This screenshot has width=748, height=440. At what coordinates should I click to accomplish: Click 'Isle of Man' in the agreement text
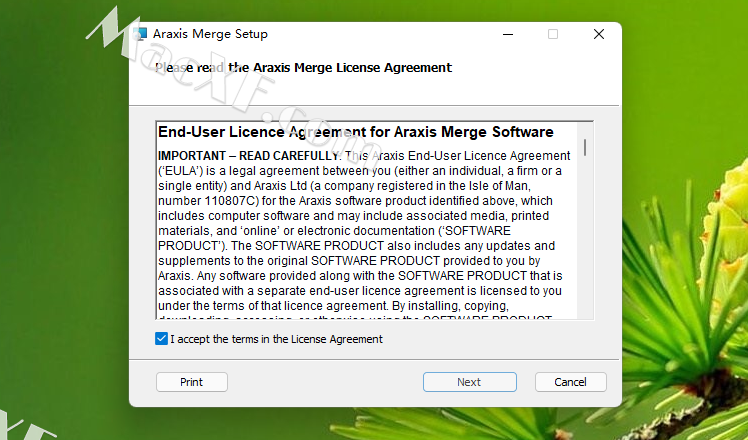click(x=499, y=186)
